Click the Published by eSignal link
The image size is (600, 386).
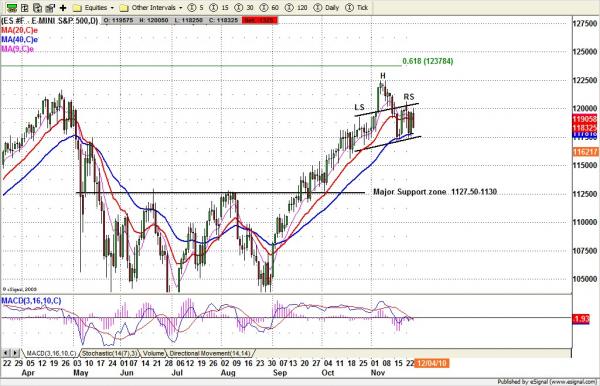[x=548, y=382]
